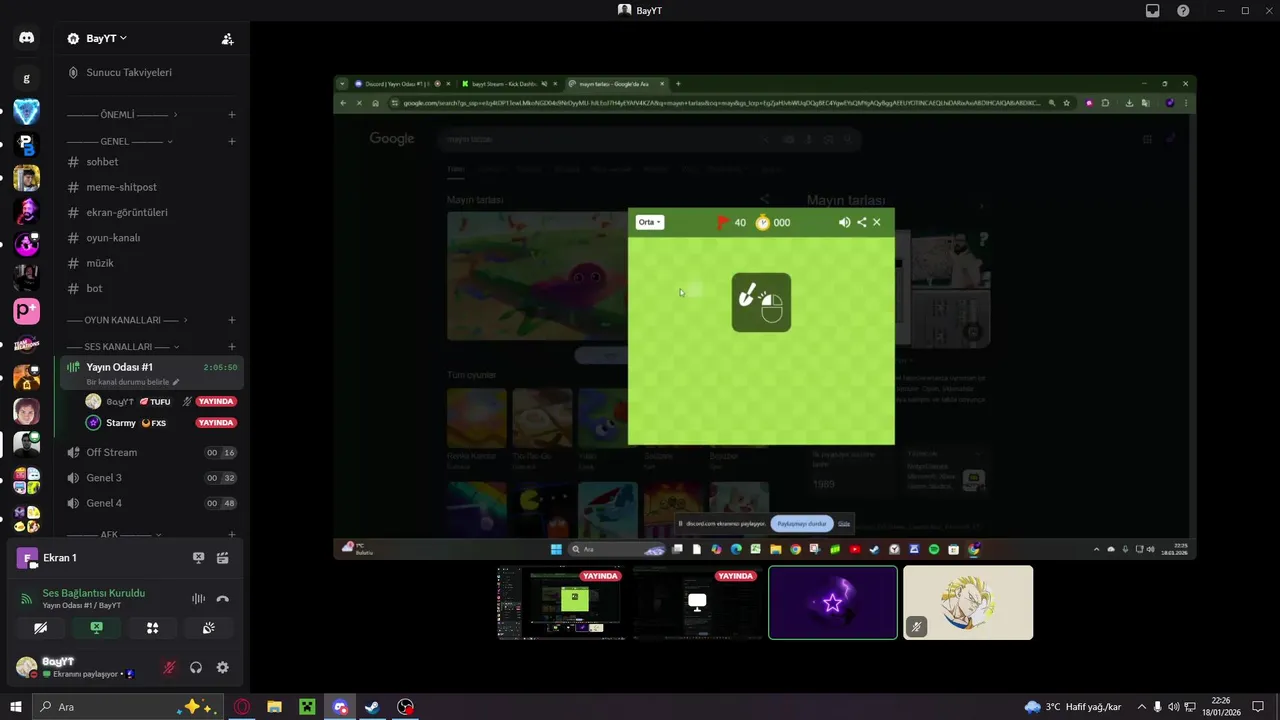Click Minesweeper share icon in stream
Viewport: 1280px width, 720px height.
(x=861, y=222)
